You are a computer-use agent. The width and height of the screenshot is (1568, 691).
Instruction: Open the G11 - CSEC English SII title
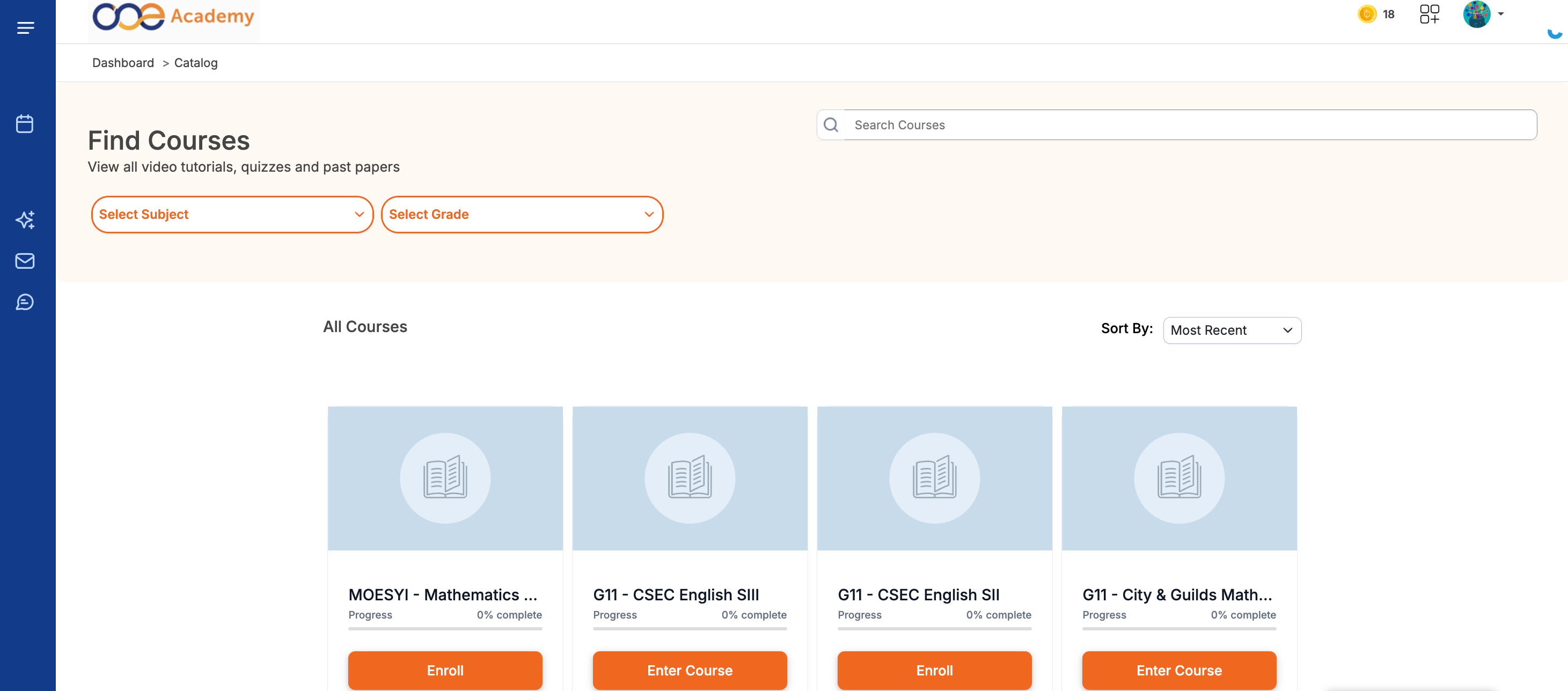tap(919, 594)
